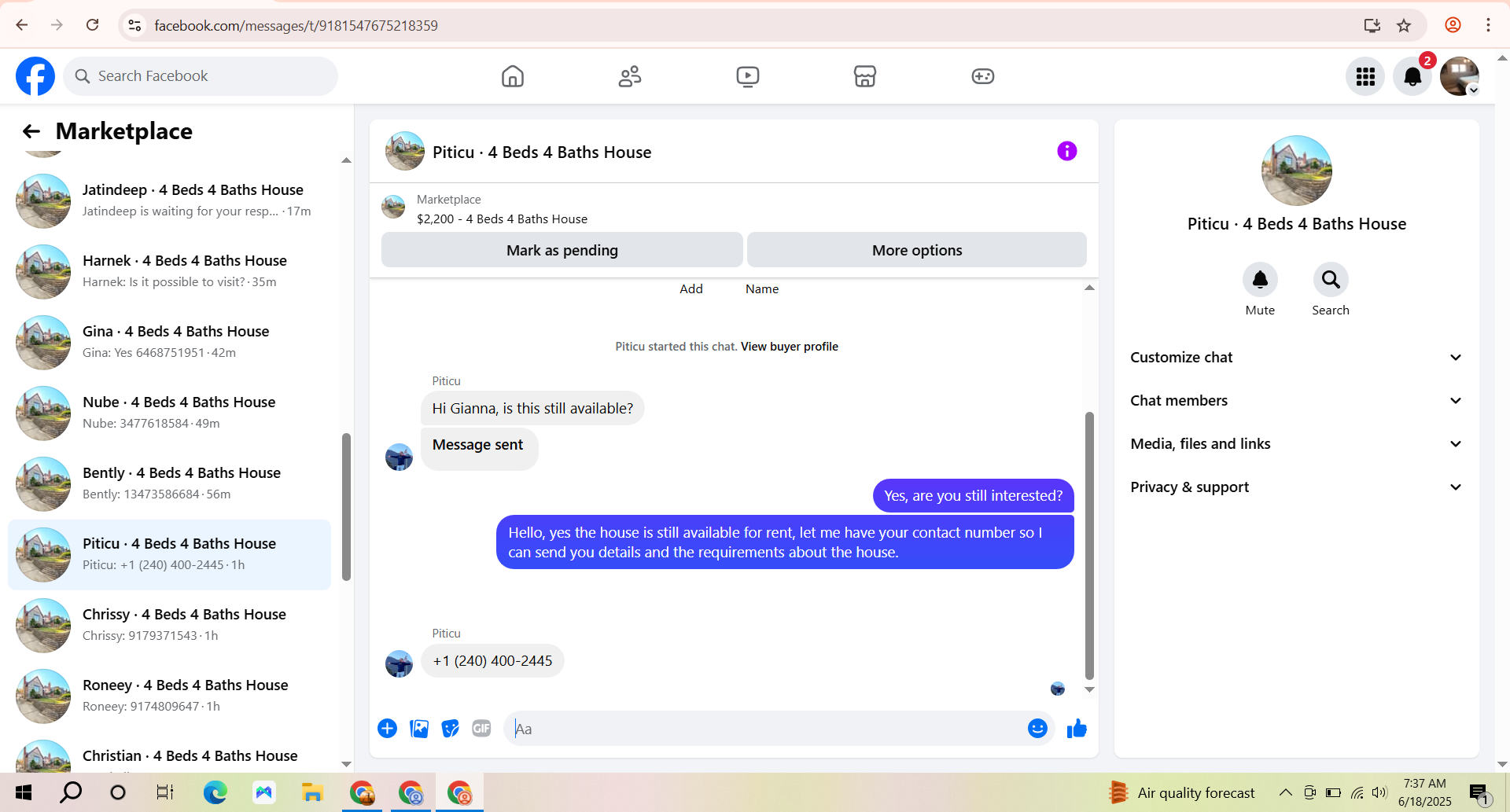
Task: Expand Privacy & support section
Action: coord(1297,487)
